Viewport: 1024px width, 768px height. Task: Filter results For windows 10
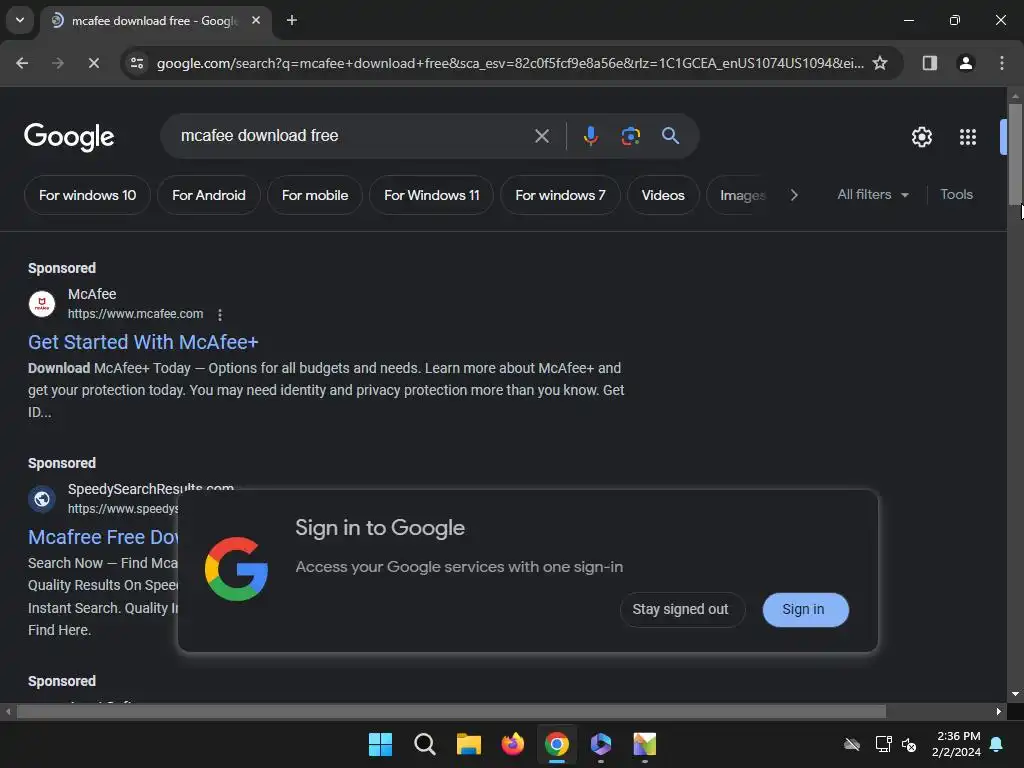[88, 195]
